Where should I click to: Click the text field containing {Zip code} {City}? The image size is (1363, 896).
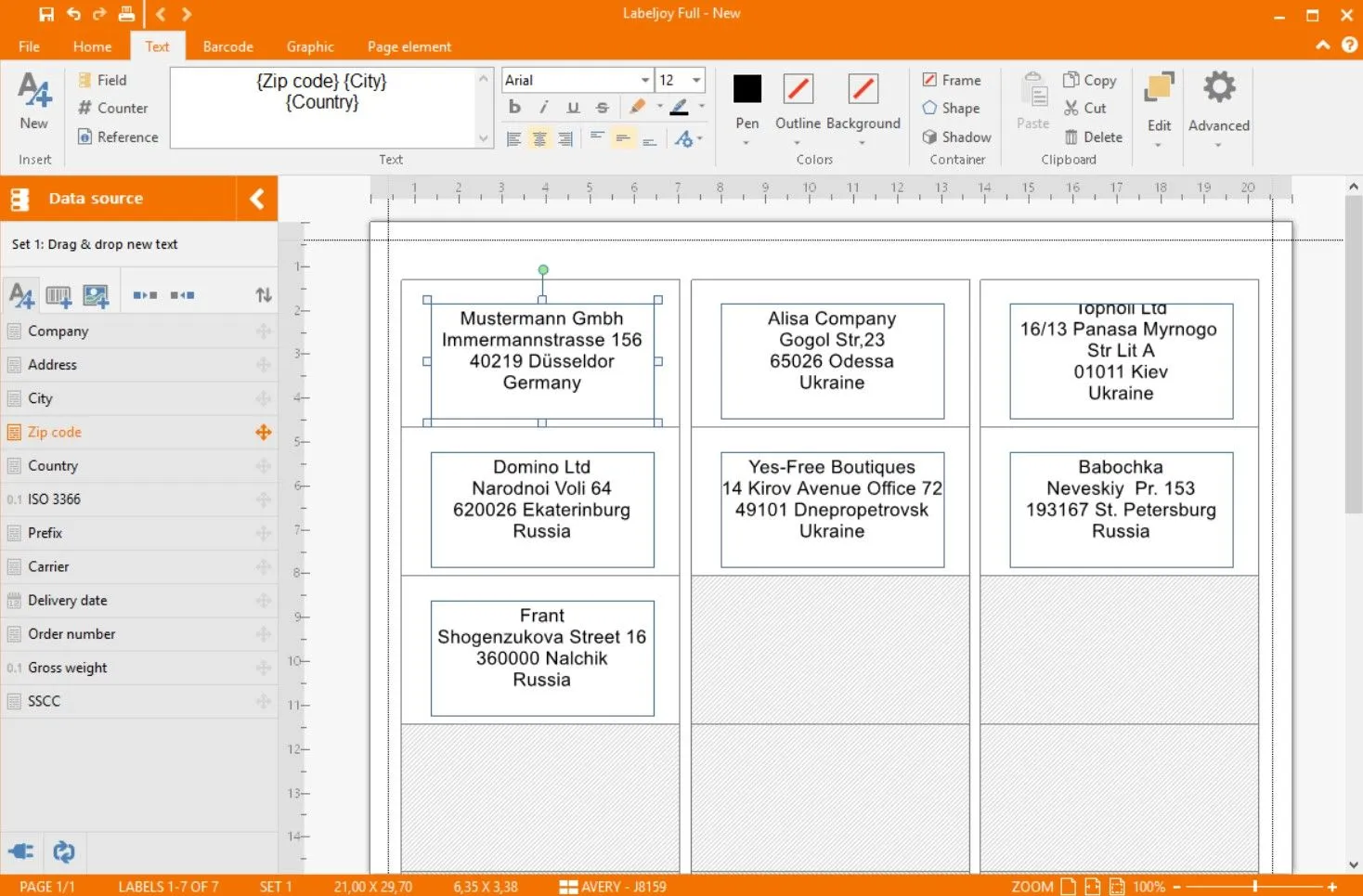tap(322, 107)
